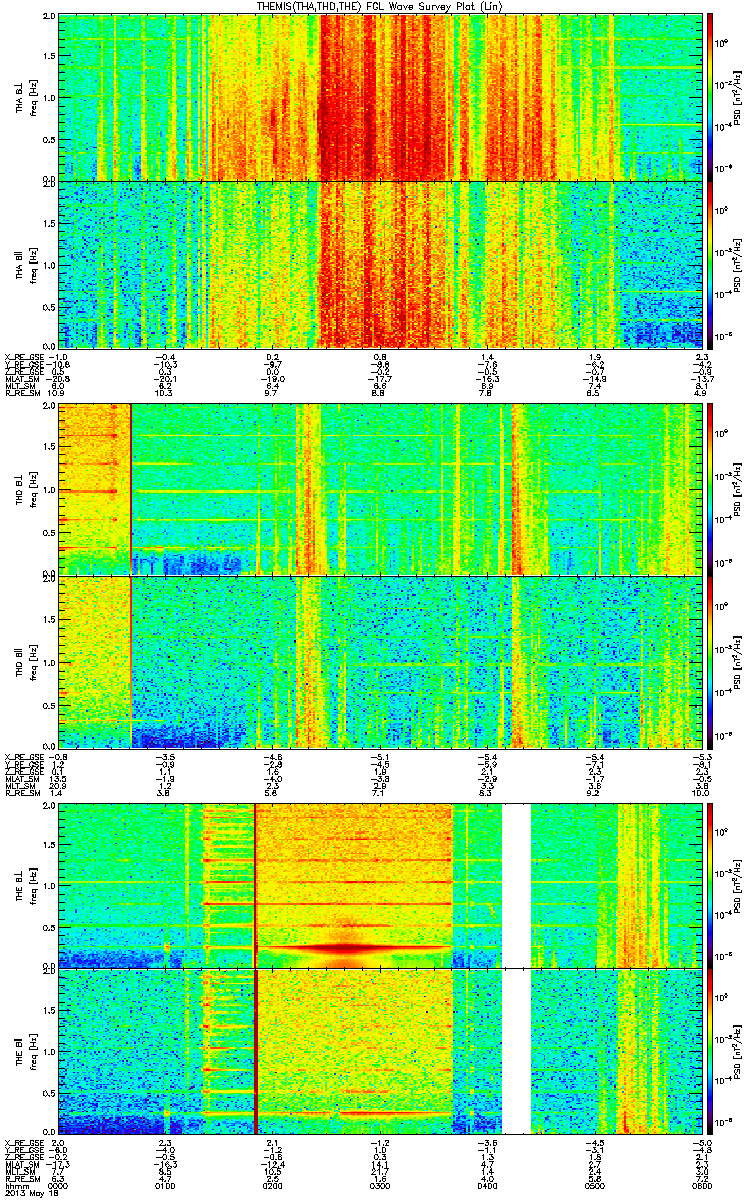Click the color bar beside THA B-perpendicular panel
This screenshot has width=750, height=1200.
click(x=710, y=97)
